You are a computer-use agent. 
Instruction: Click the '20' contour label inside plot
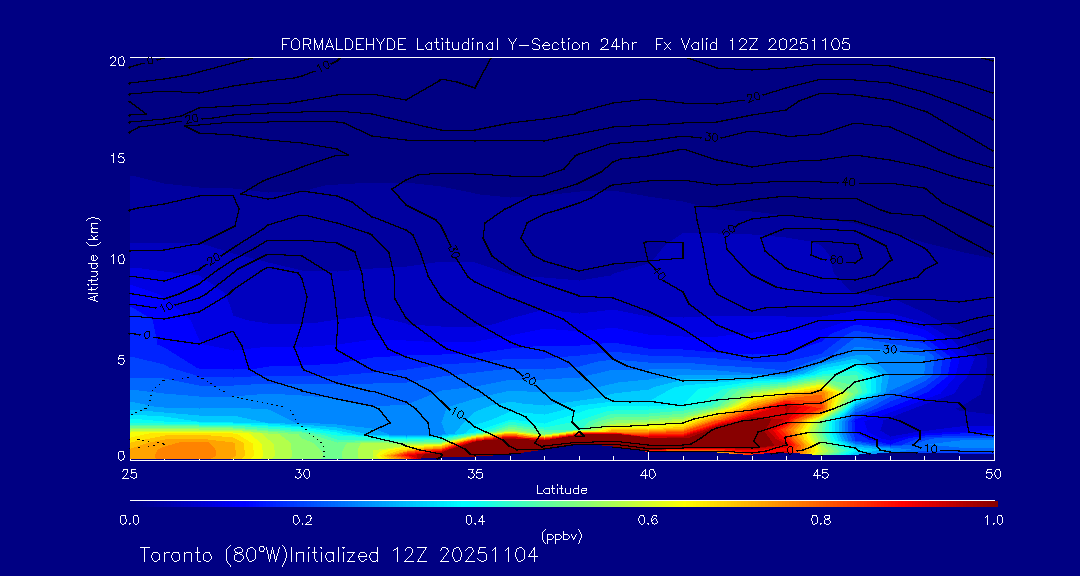528,379
